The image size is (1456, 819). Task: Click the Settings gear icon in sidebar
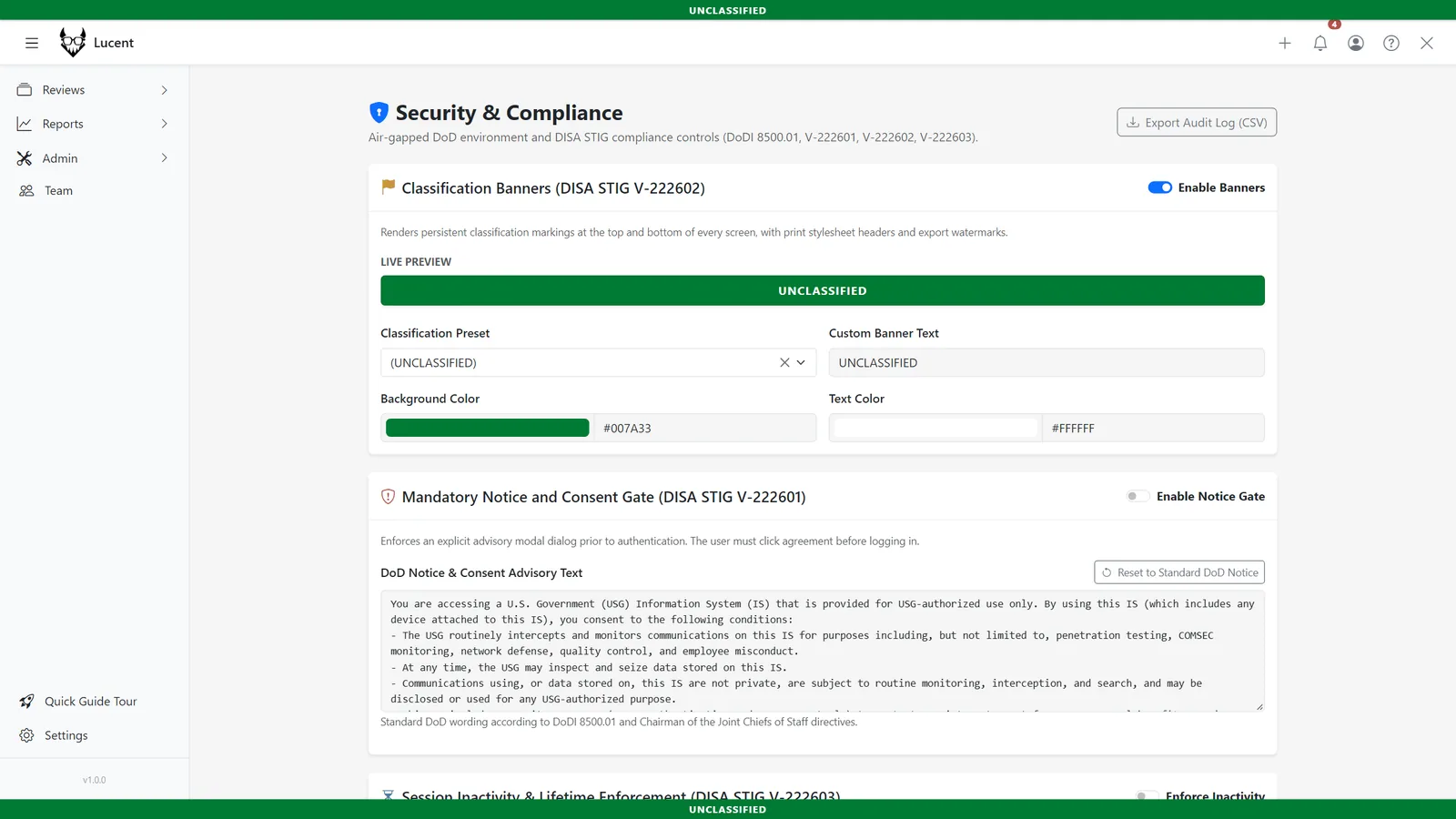click(x=26, y=735)
